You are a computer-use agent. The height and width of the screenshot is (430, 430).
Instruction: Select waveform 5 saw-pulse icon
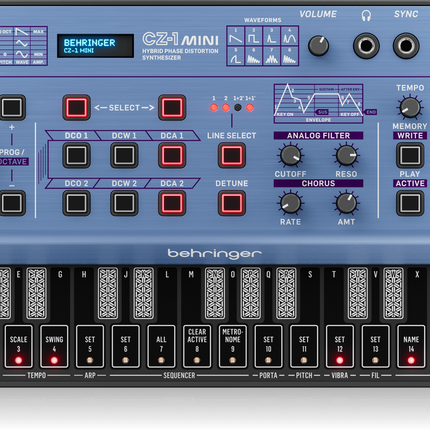point(236,56)
